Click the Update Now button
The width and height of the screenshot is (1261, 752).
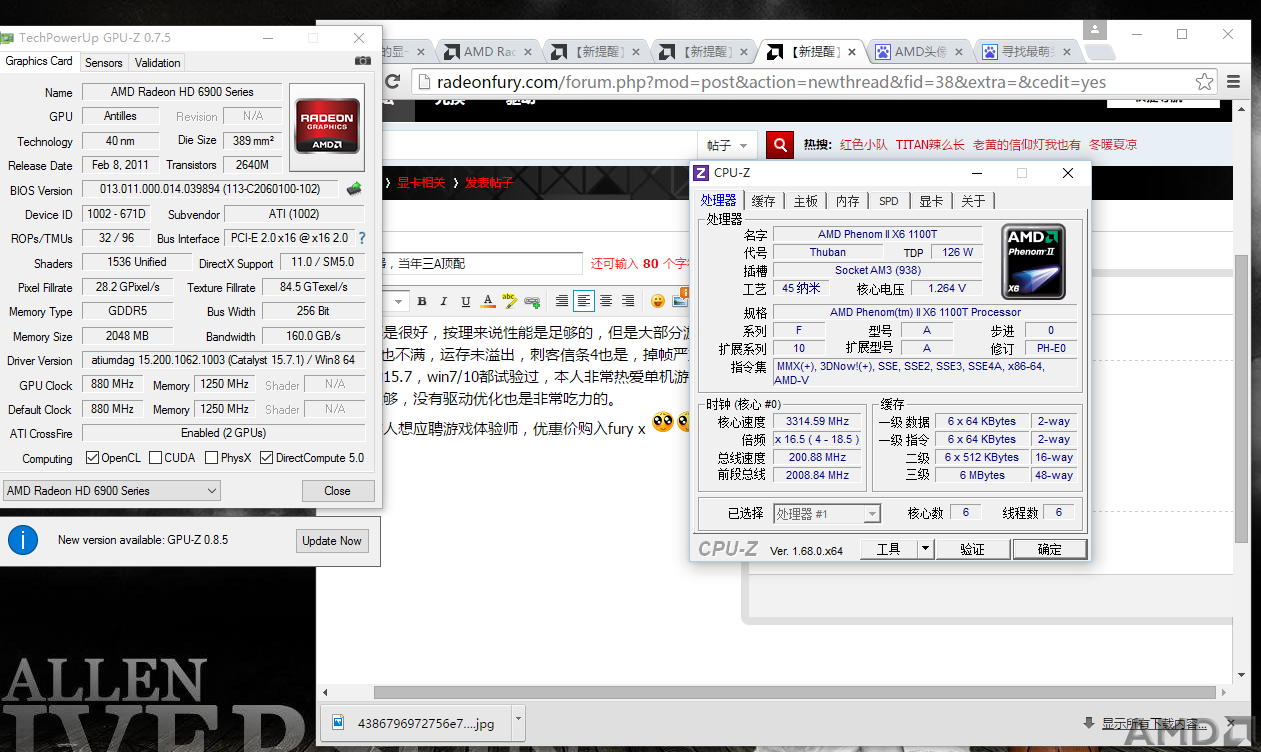click(x=332, y=541)
